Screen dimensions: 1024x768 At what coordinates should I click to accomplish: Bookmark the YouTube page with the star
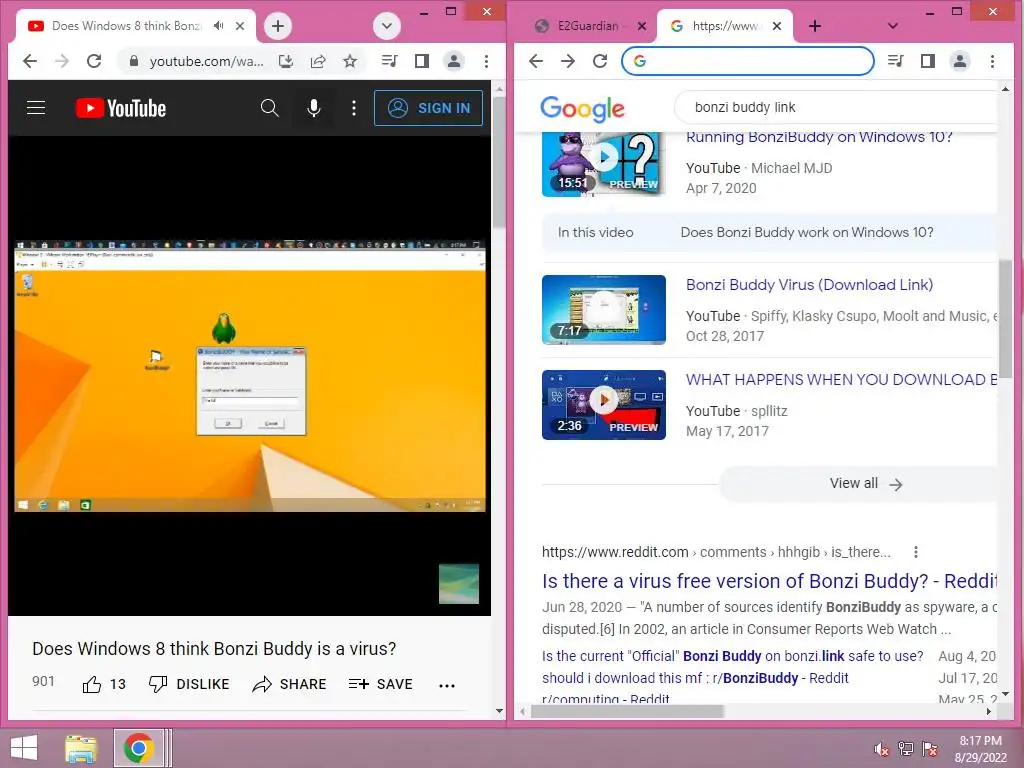[350, 61]
